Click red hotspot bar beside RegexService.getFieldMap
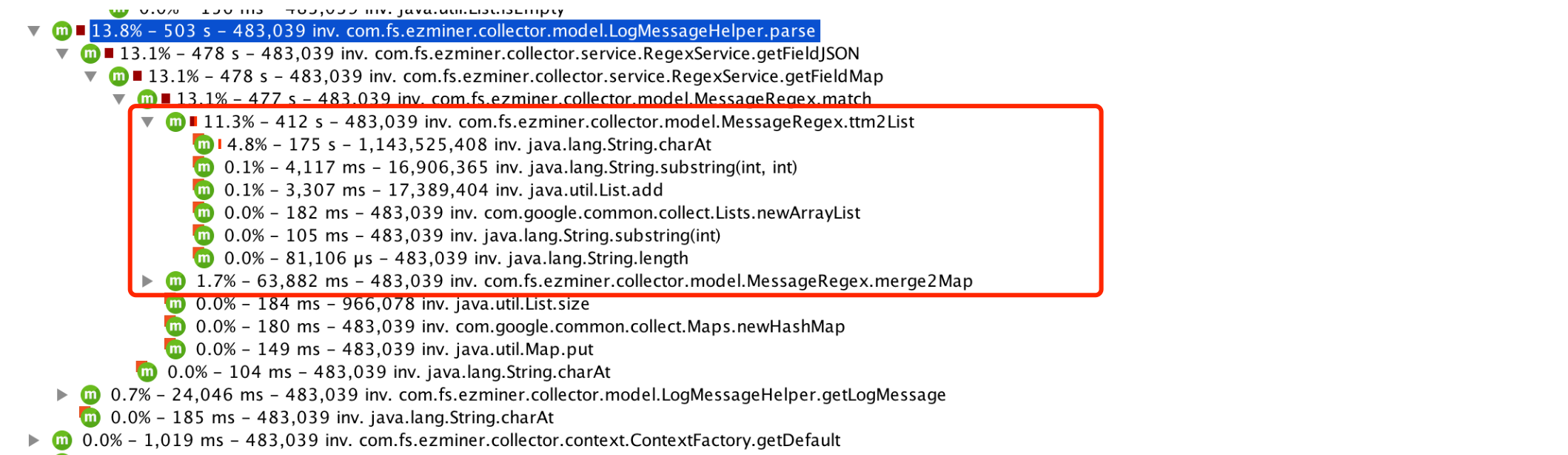 point(138,76)
